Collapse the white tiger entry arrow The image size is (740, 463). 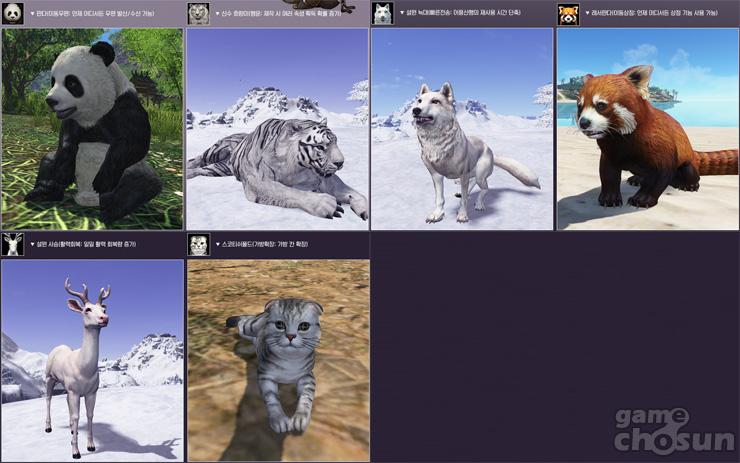click(x=218, y=14)
